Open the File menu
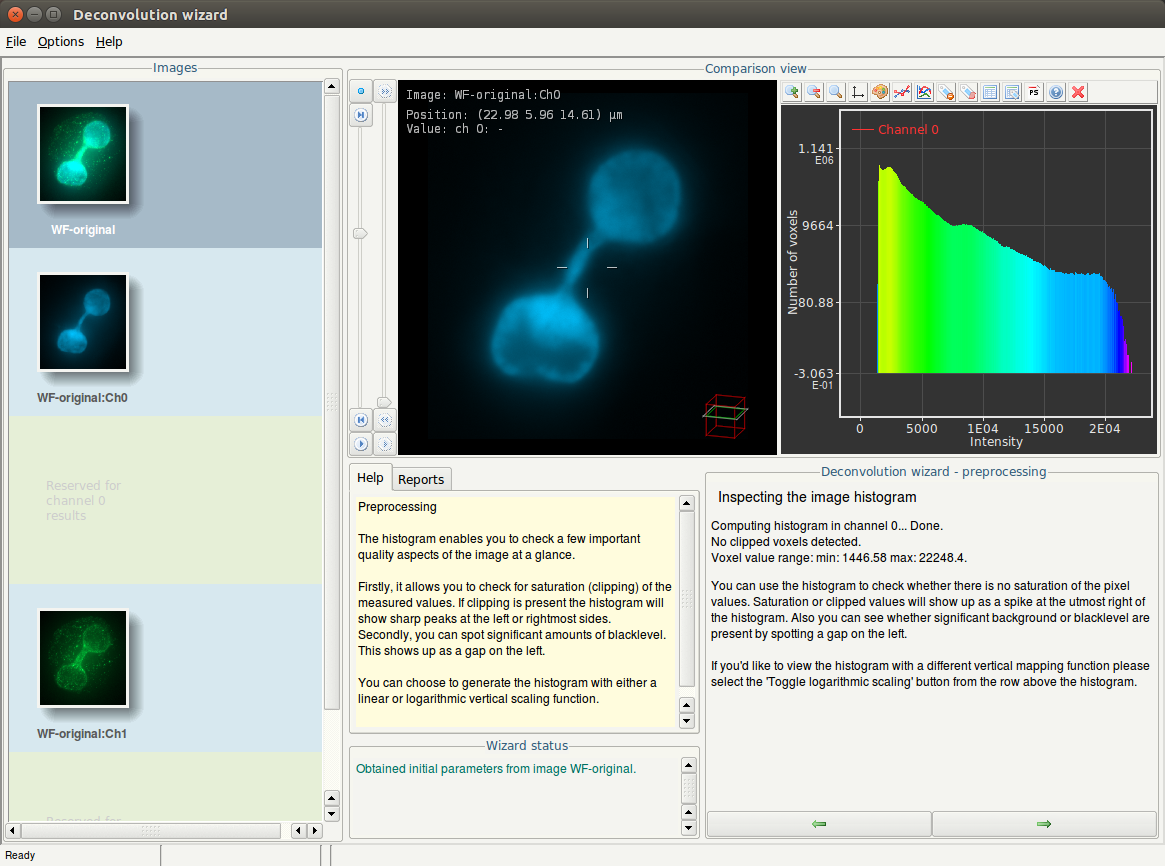 click(16, 42)
